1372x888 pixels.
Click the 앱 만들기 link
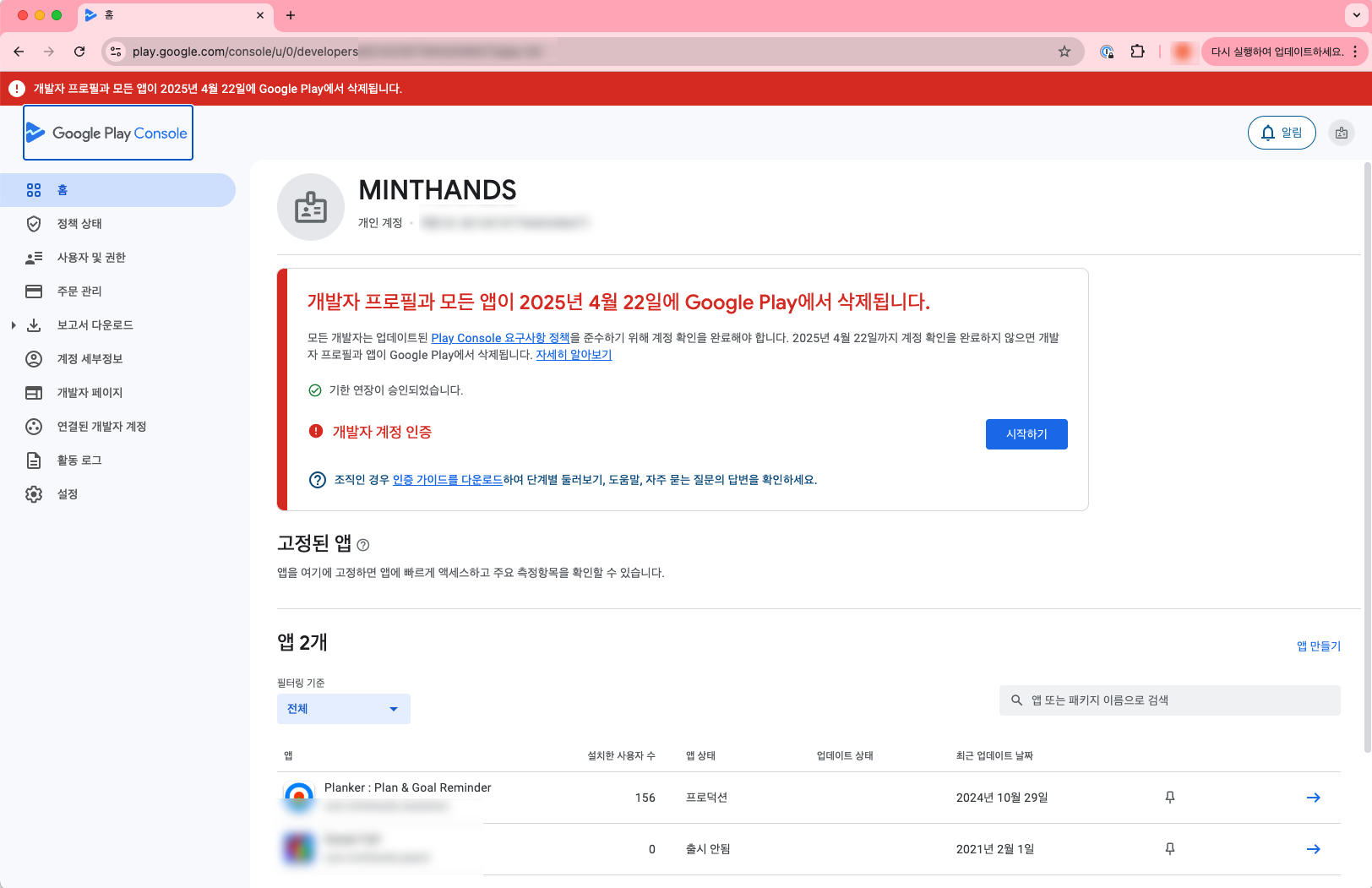pyautogui.click(x=1319, y=646)
